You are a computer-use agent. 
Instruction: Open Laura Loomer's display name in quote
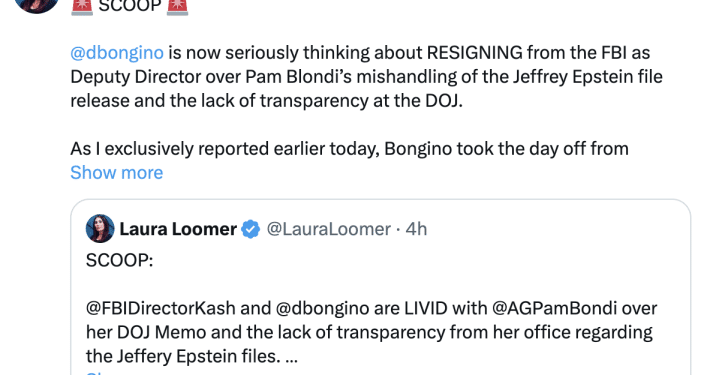tap(178, 229)
